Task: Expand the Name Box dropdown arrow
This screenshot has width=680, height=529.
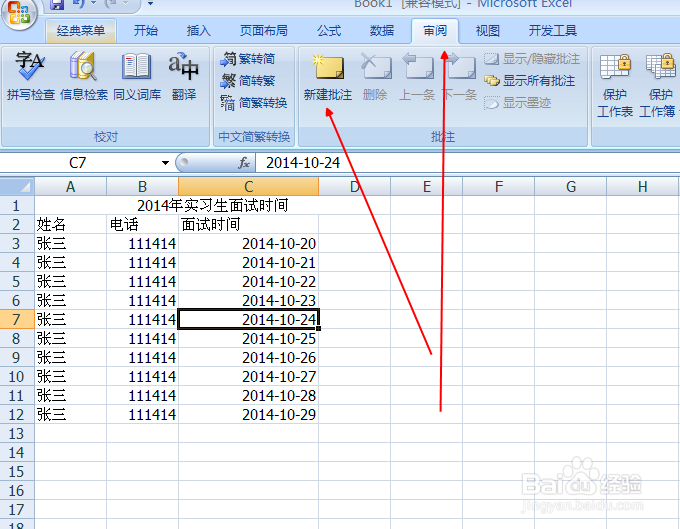Action: (x=165, y=163)
